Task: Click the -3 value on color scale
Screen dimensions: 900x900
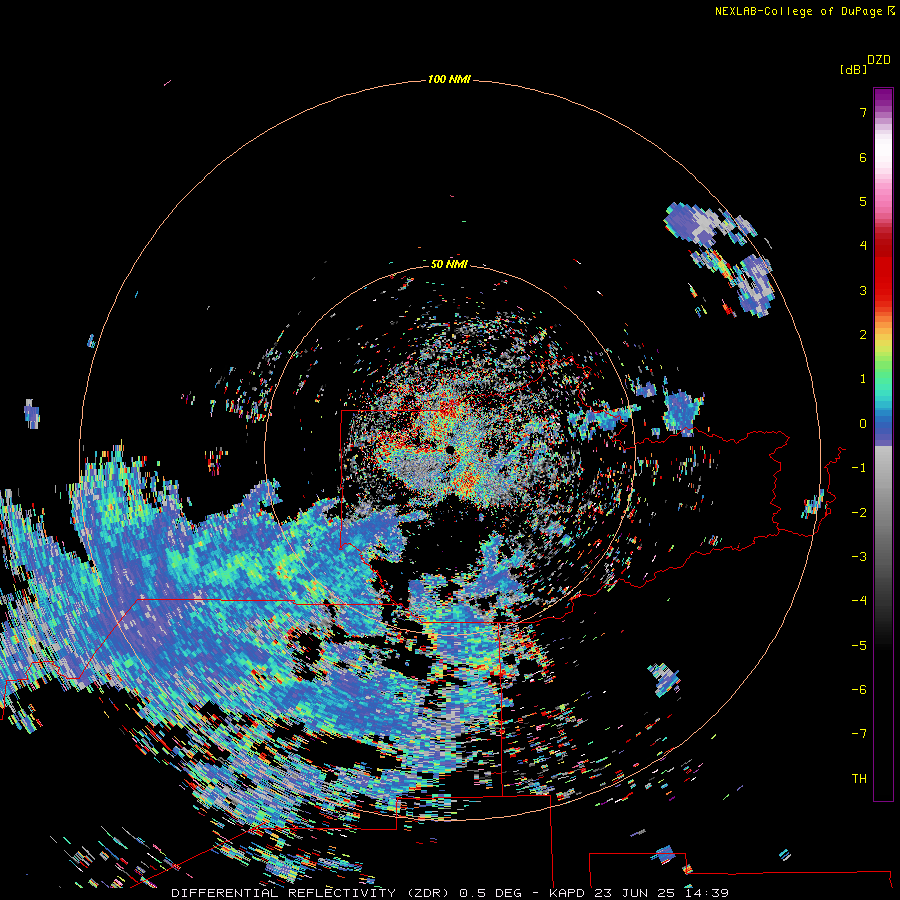Action: pos(859,557)
